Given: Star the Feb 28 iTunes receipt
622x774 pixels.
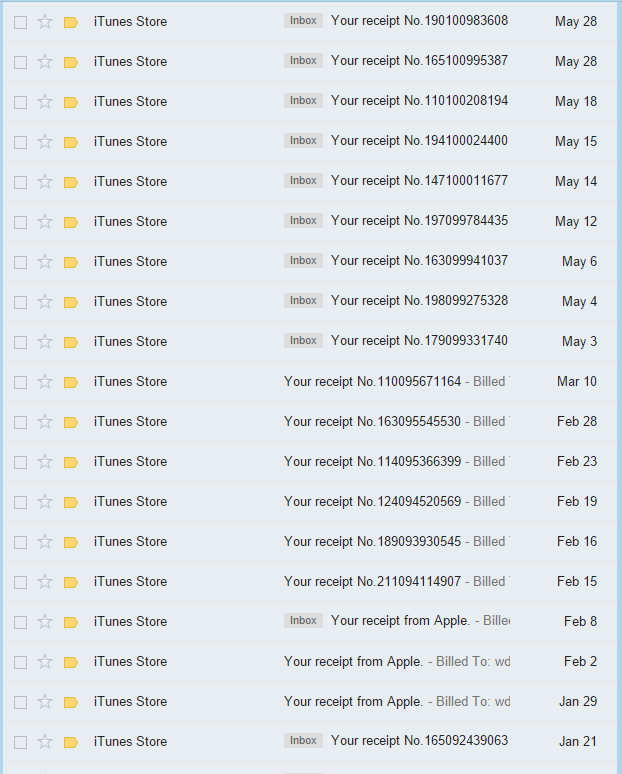Looking at the screenshot, I should 45,422.
